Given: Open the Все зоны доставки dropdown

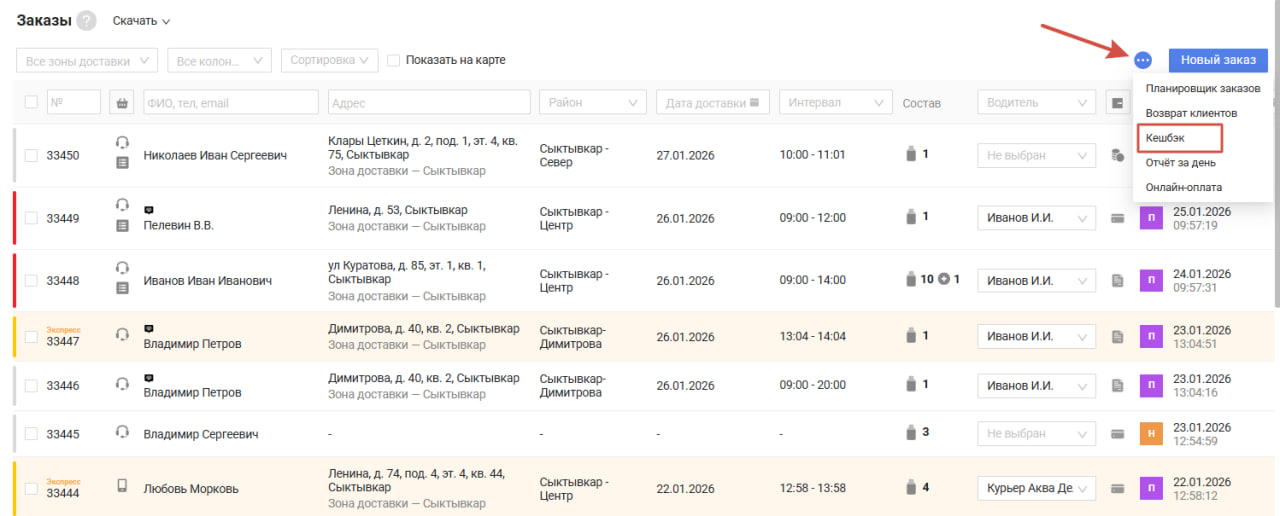Looking at the screenshot, I should tap(87, 61).
